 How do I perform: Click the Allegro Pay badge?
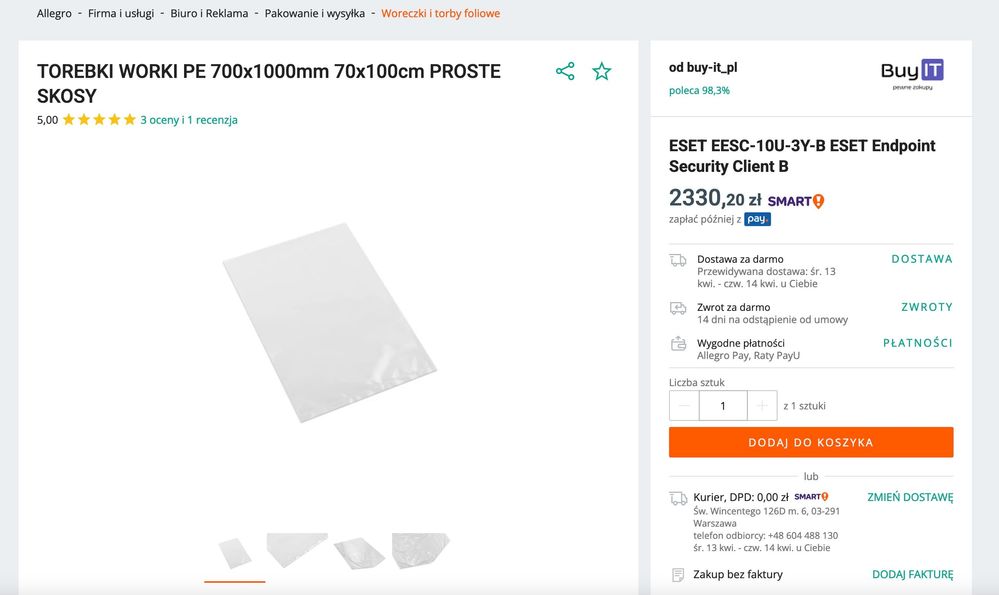click(x=757, y=219)
